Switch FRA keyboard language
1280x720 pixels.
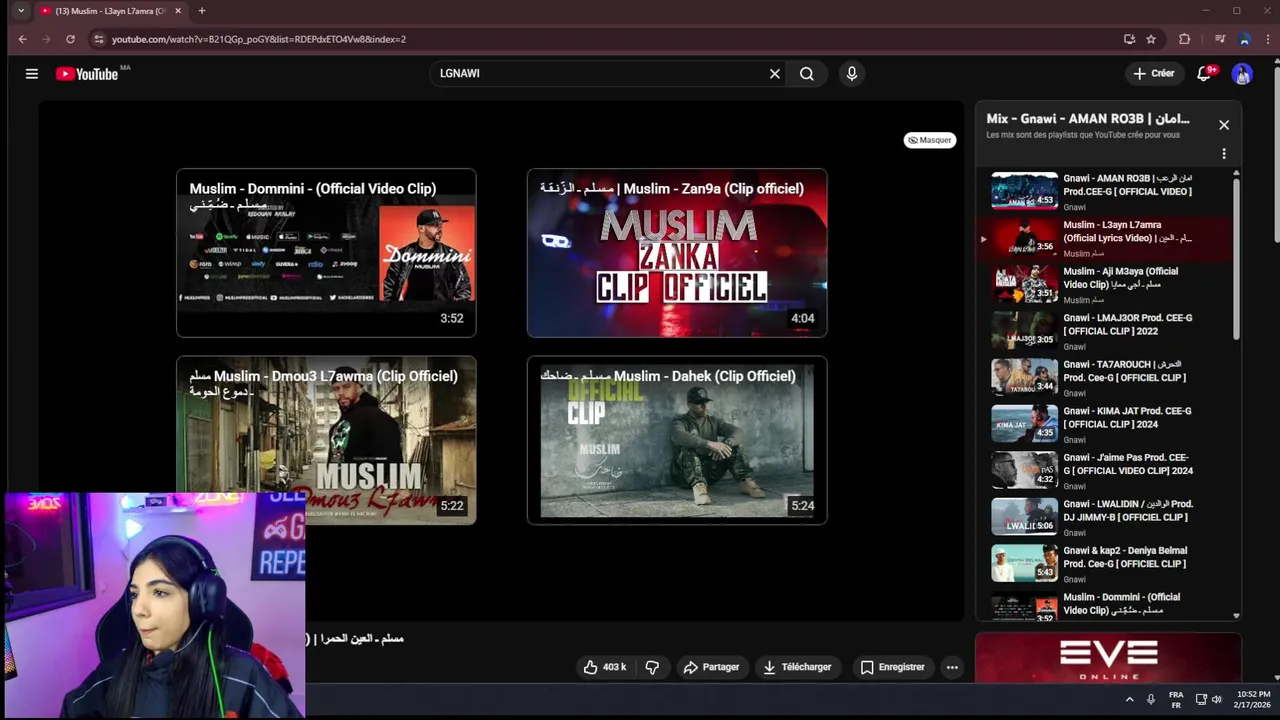point(1176,700)
